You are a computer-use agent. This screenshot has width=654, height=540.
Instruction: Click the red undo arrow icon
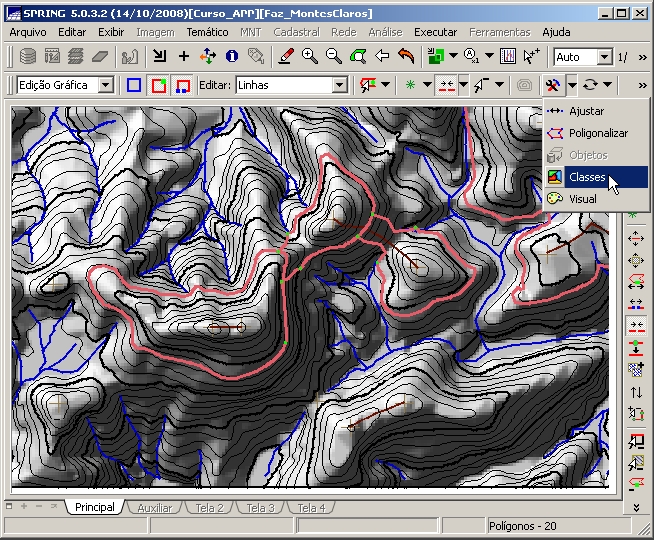(405, 57)
